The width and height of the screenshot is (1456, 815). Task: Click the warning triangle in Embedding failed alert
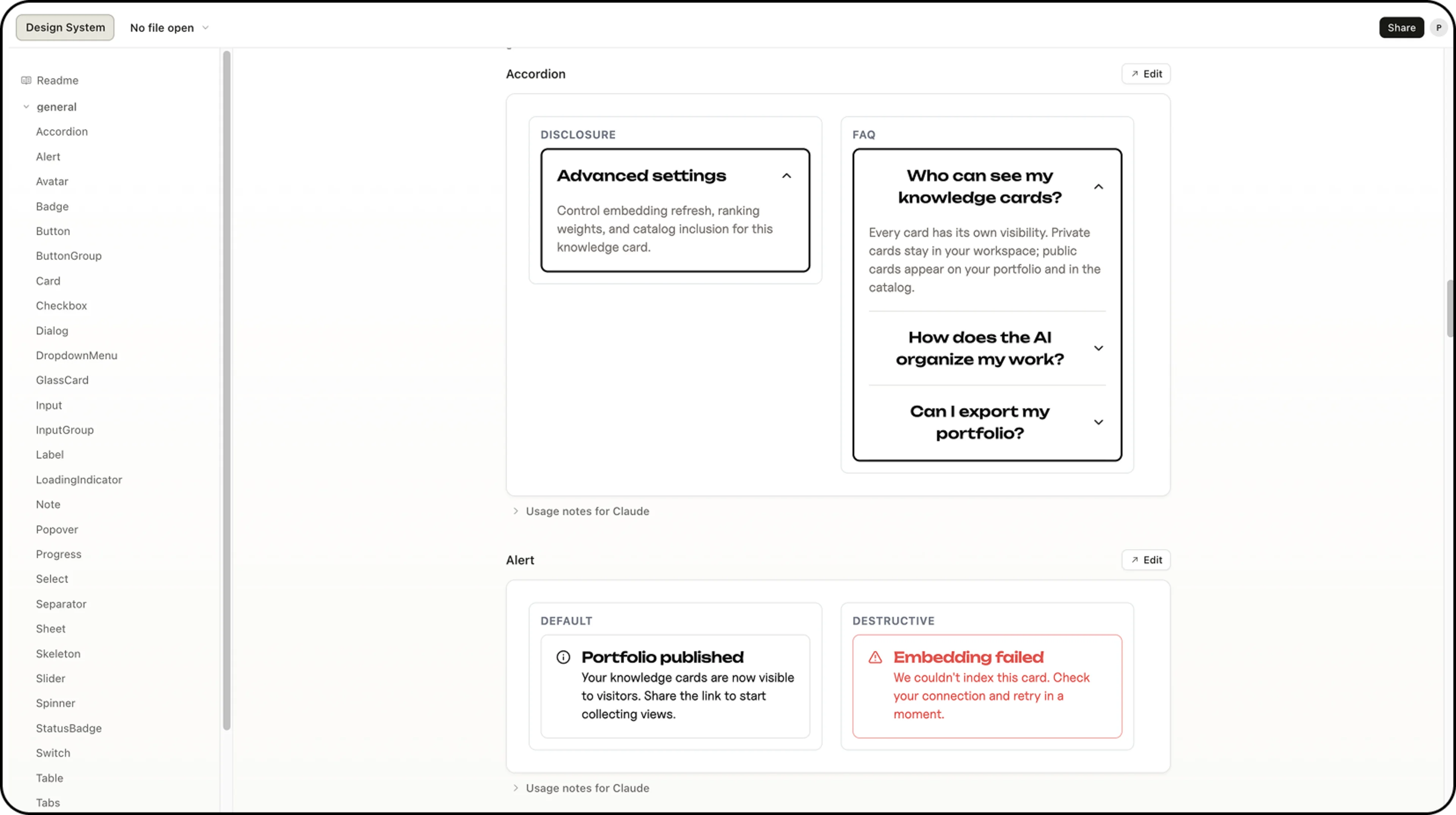(x=875, y=657)
